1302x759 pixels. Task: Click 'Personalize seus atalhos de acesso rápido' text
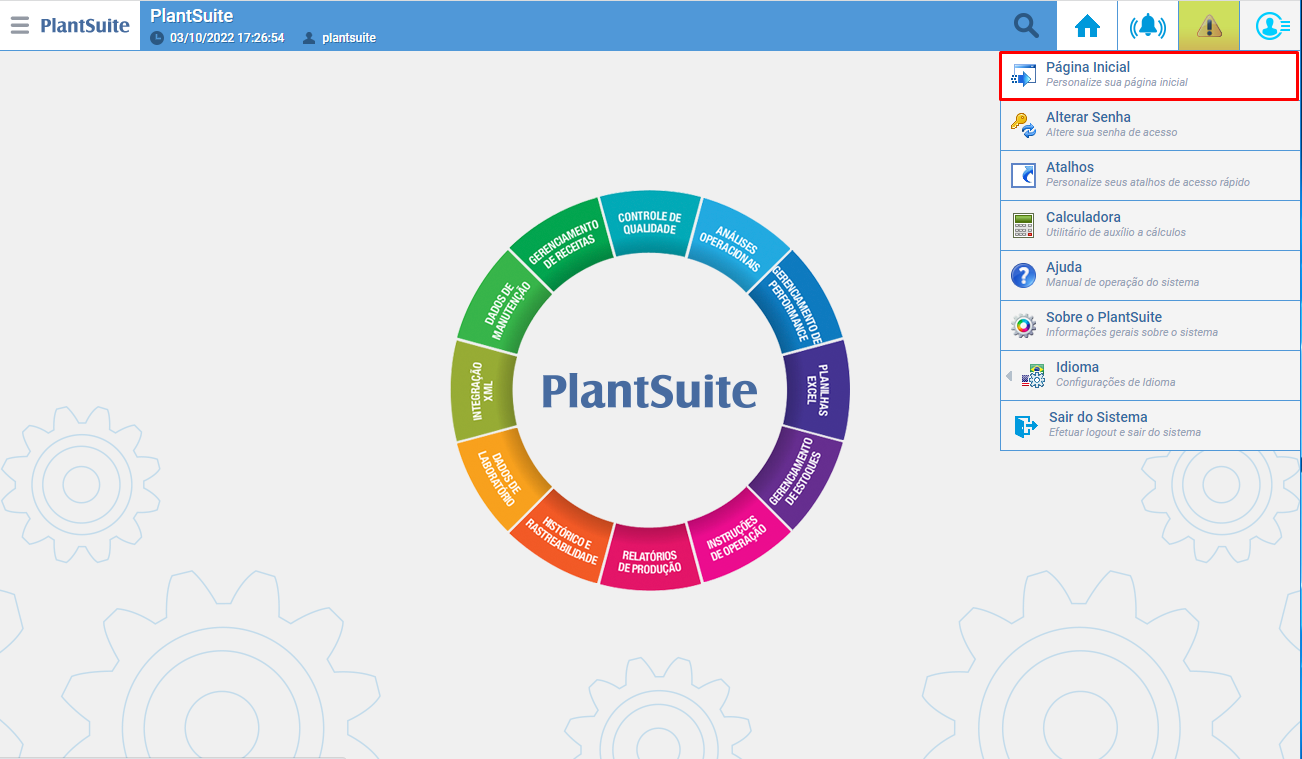click(1148, 182)
